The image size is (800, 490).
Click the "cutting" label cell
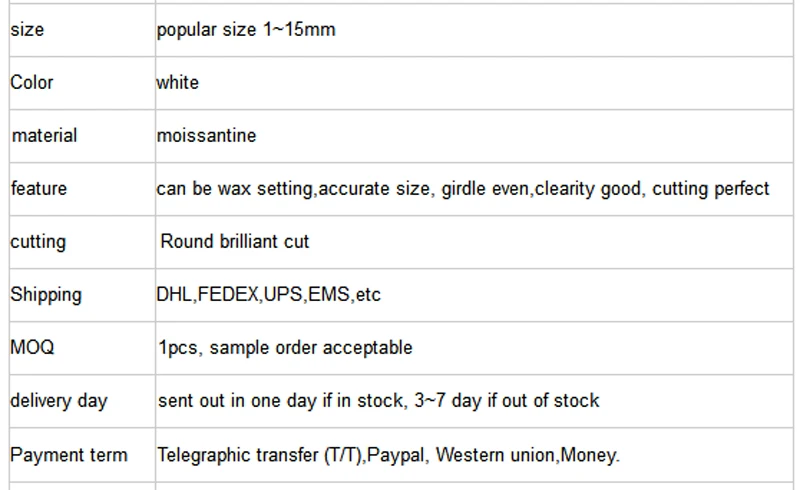[38, 242]
